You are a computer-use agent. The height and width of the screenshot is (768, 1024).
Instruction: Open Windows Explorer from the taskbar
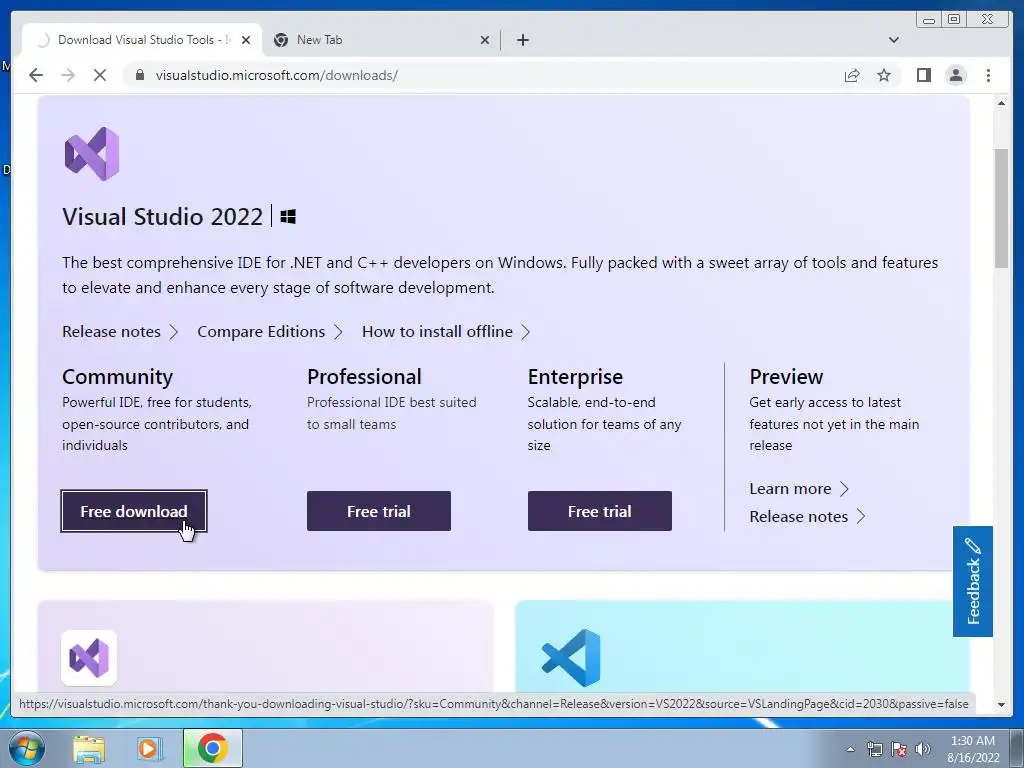pyautogui.click(x=89, y=749)
